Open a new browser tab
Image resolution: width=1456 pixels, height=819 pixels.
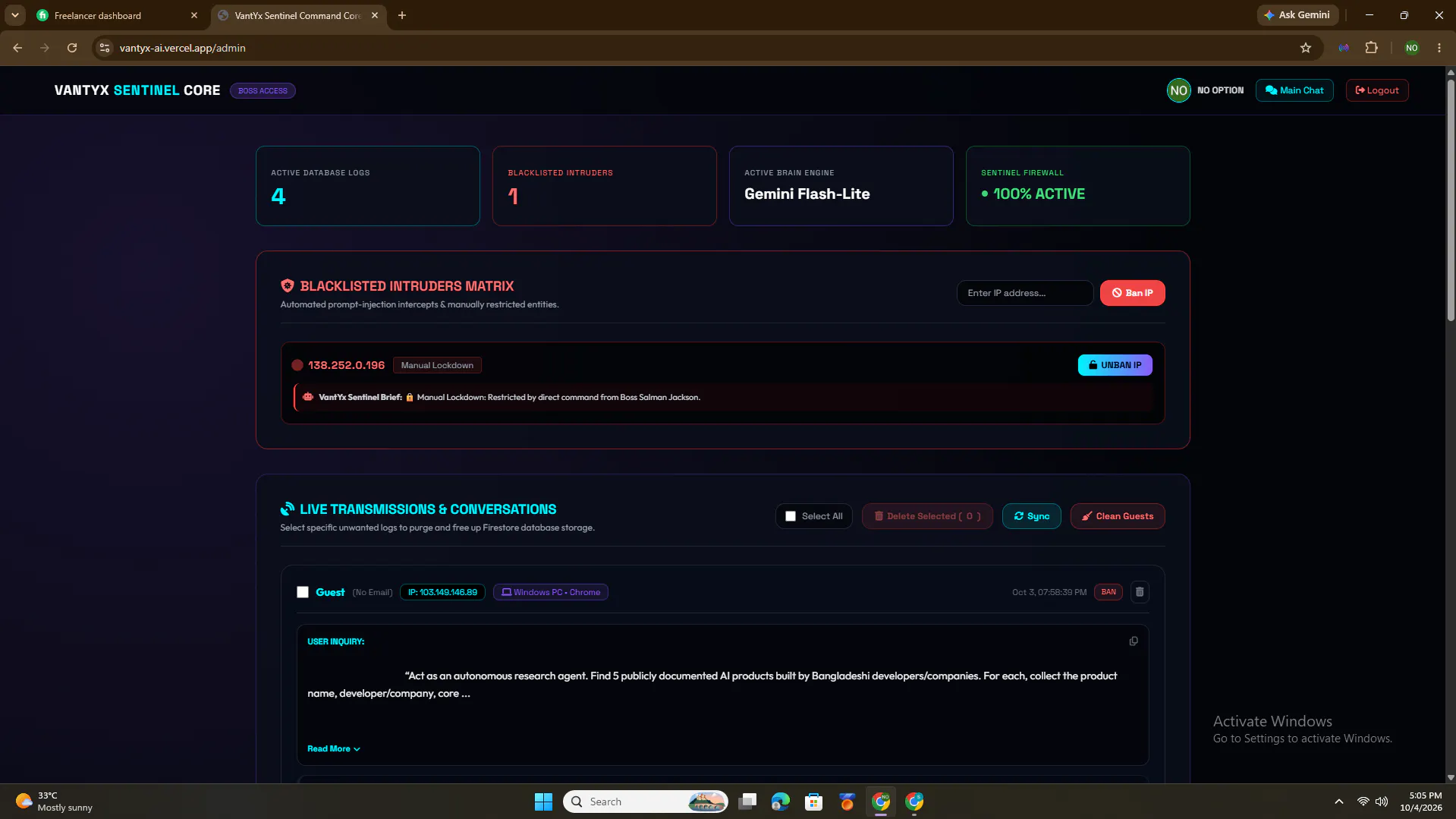[402, 15]
